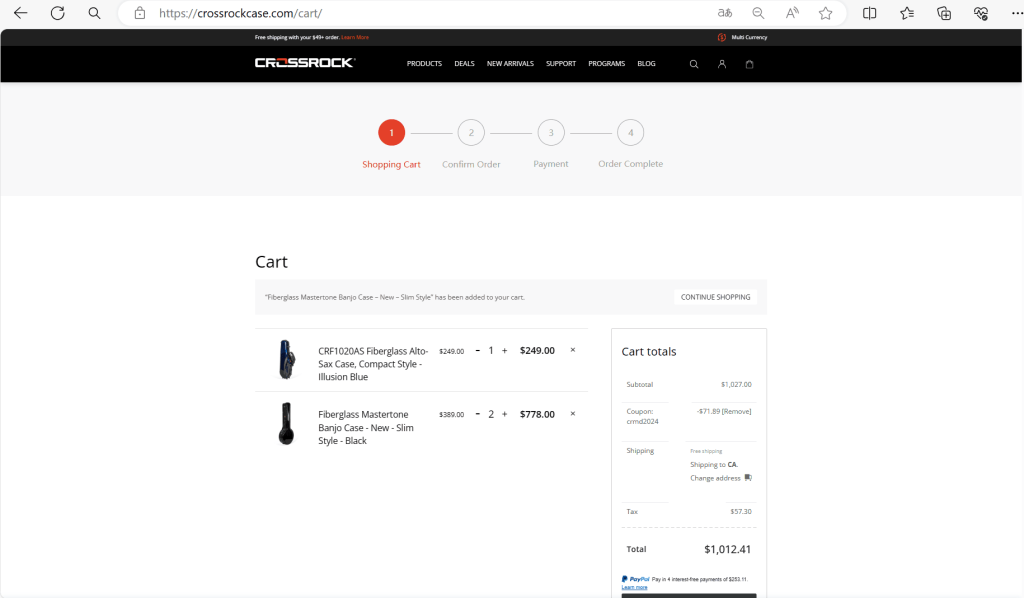Remove the Banjo Case from cart

pos(573,414)
